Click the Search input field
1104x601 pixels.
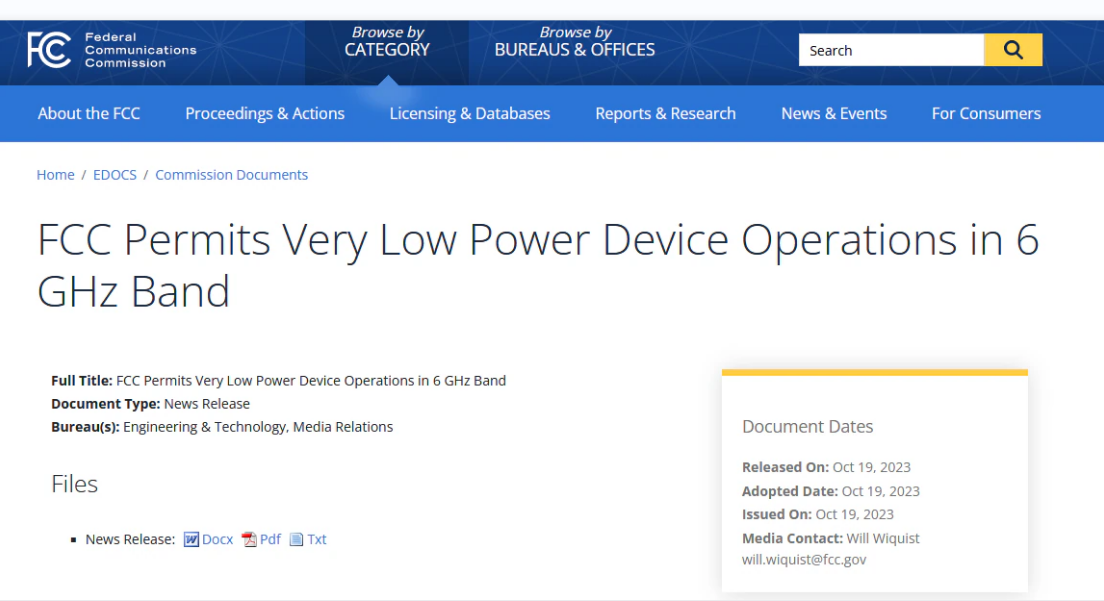coord(891,50)
